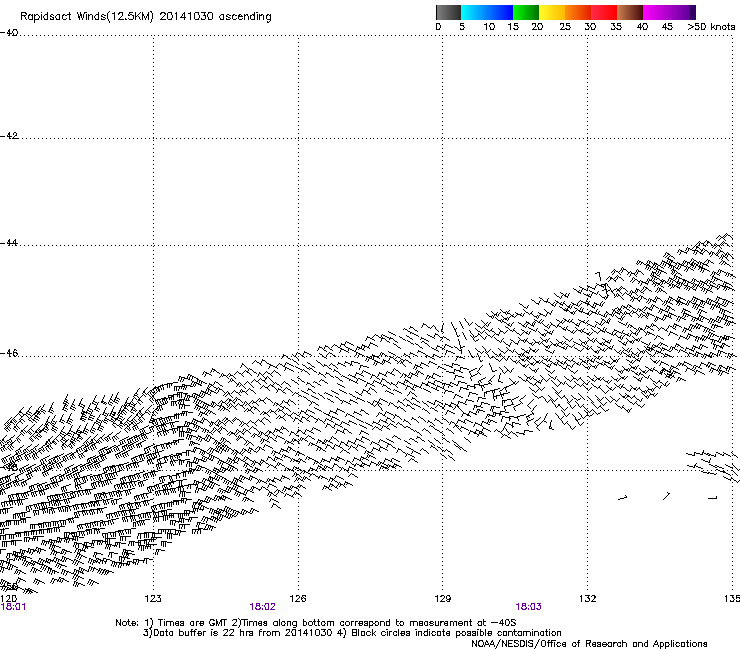Click the brown 35-40 knots color segment
Image resolution: width=740 pixels, height=650 pixels.
(x=630, y=12)
